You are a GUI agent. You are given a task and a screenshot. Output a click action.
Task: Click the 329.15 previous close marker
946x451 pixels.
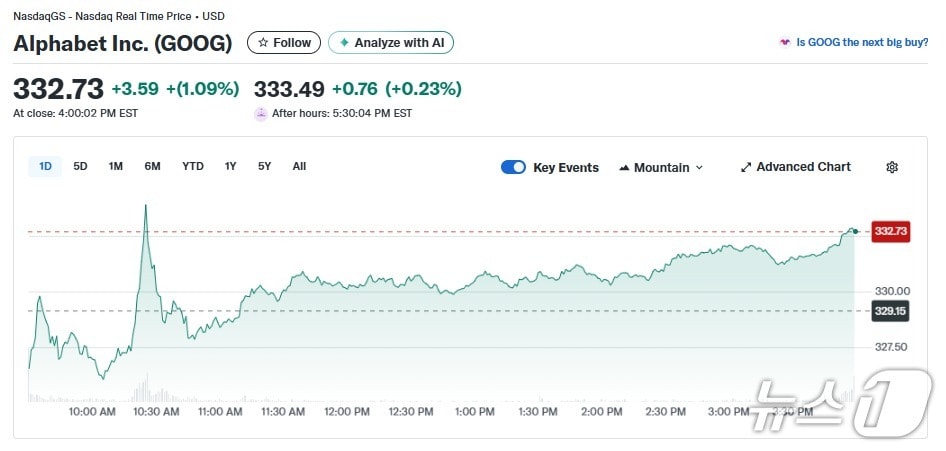click(x=890, y=311)
